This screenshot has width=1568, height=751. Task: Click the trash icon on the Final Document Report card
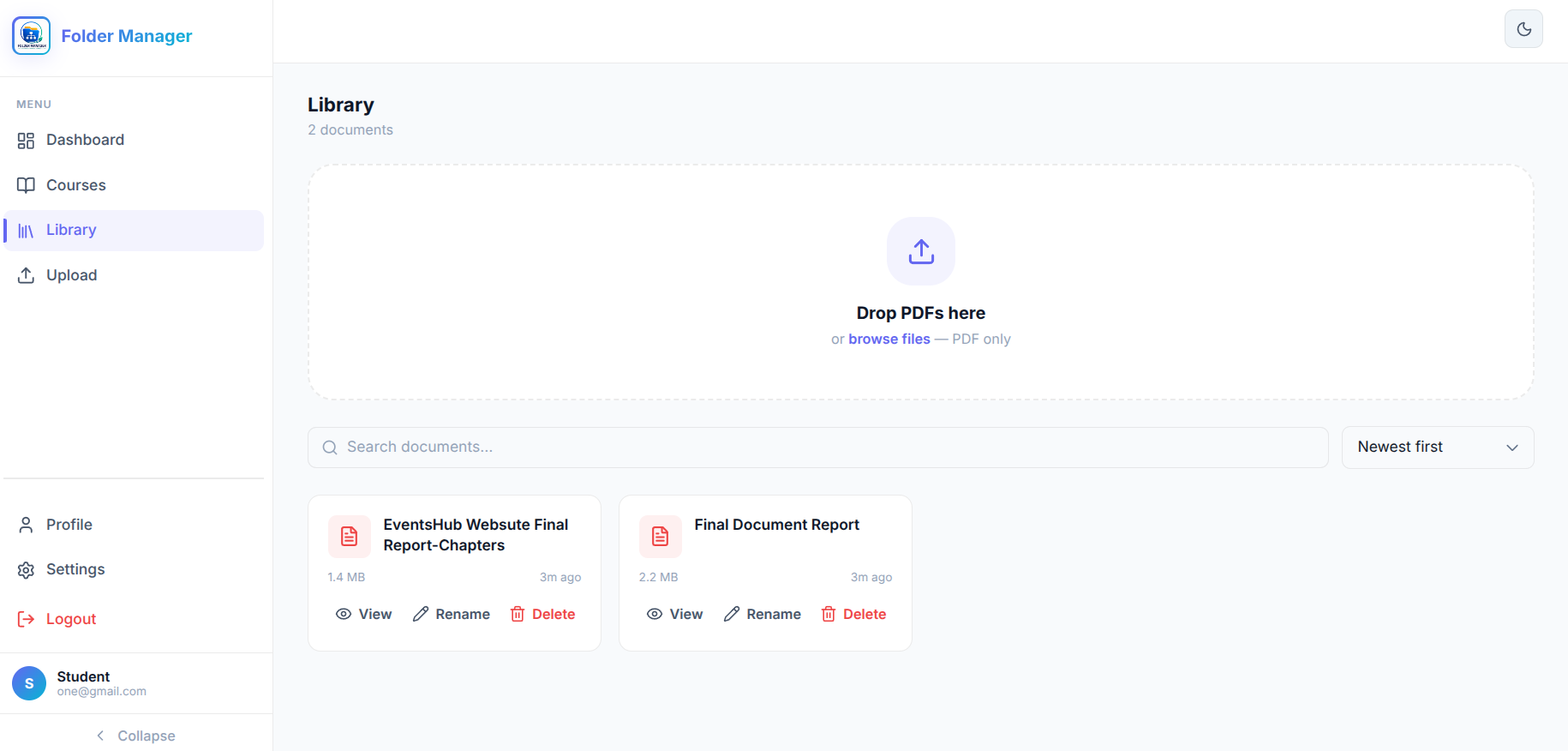pos(829,614)
